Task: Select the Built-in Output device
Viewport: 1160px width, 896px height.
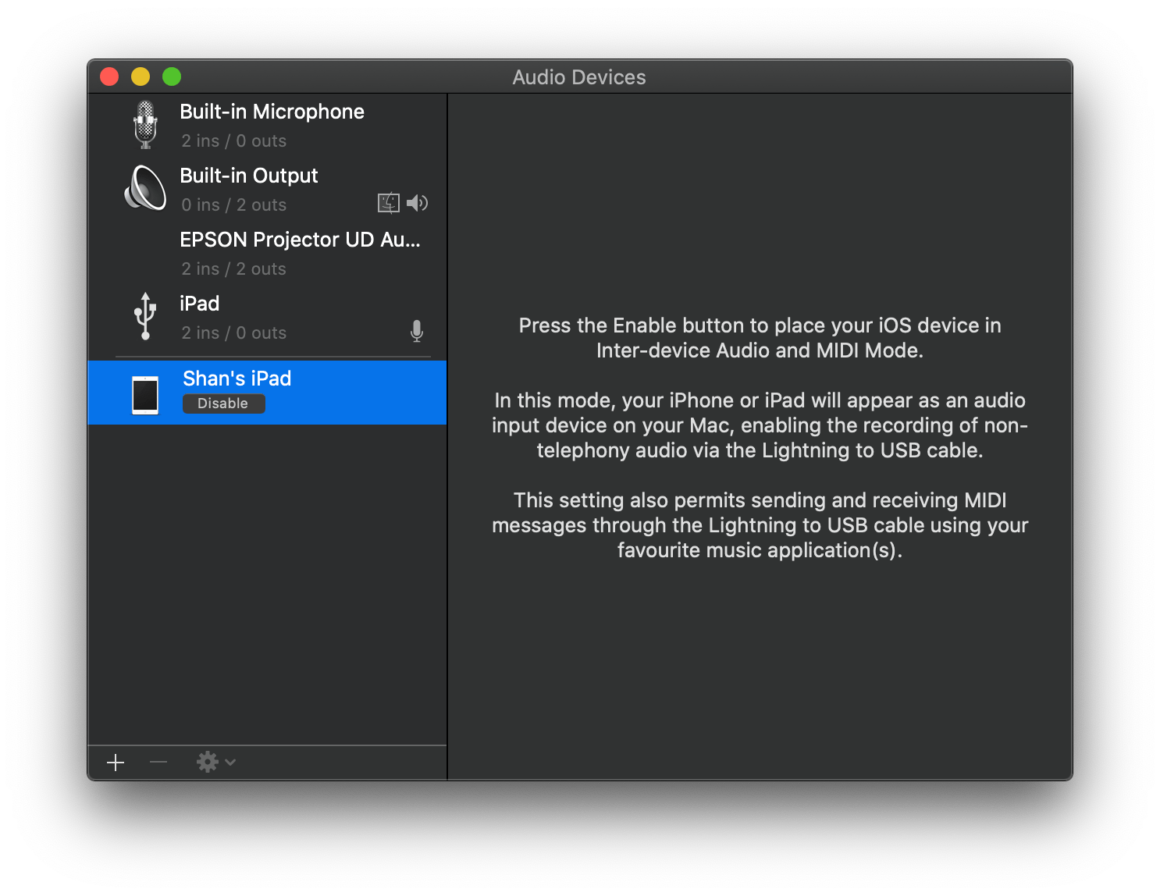Action: click(249, 175)
